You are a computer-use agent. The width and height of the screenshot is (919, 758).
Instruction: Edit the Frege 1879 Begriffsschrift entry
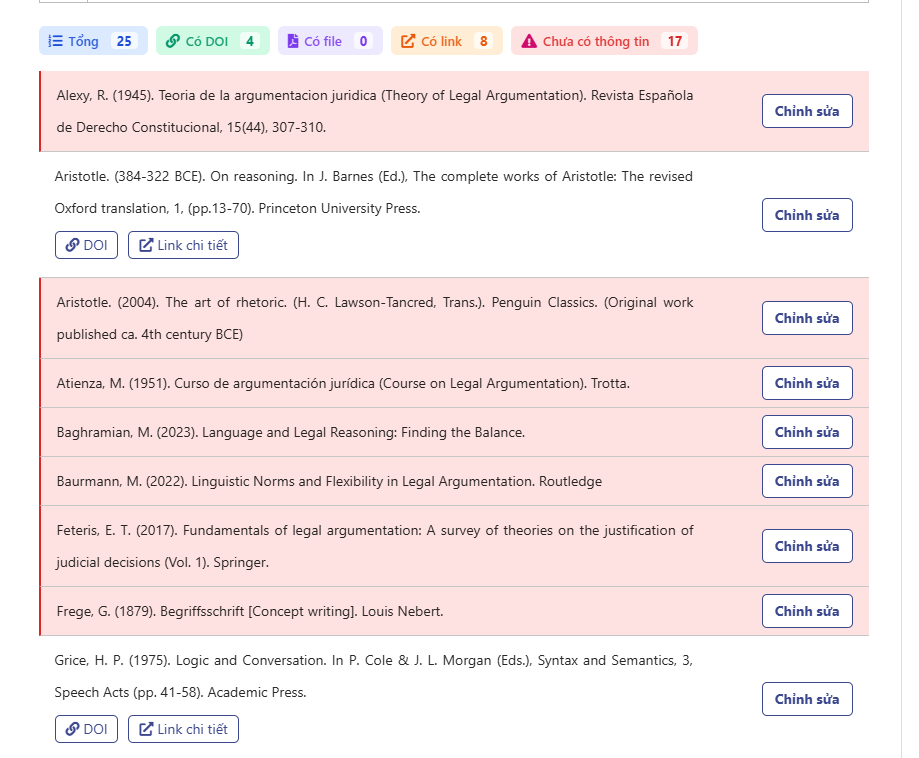(806, 611)
